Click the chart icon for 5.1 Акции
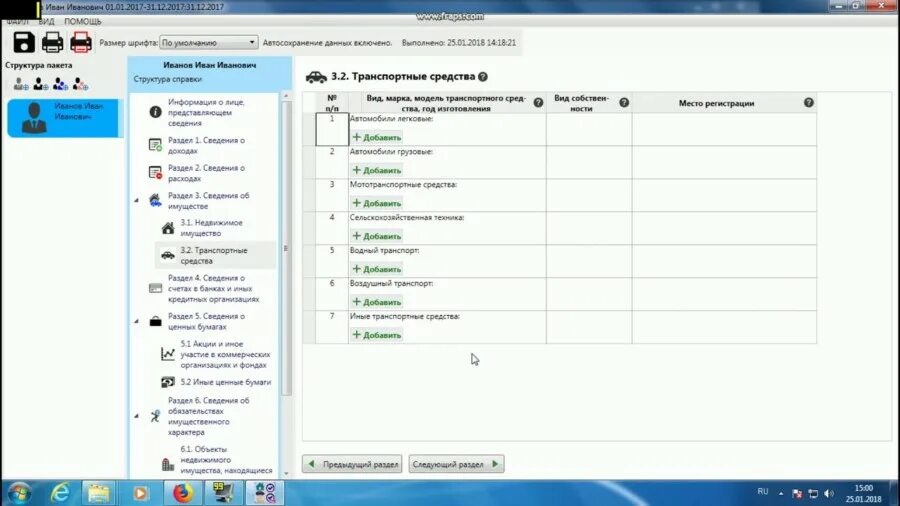The image size is (900, 506). pos(168,354)
